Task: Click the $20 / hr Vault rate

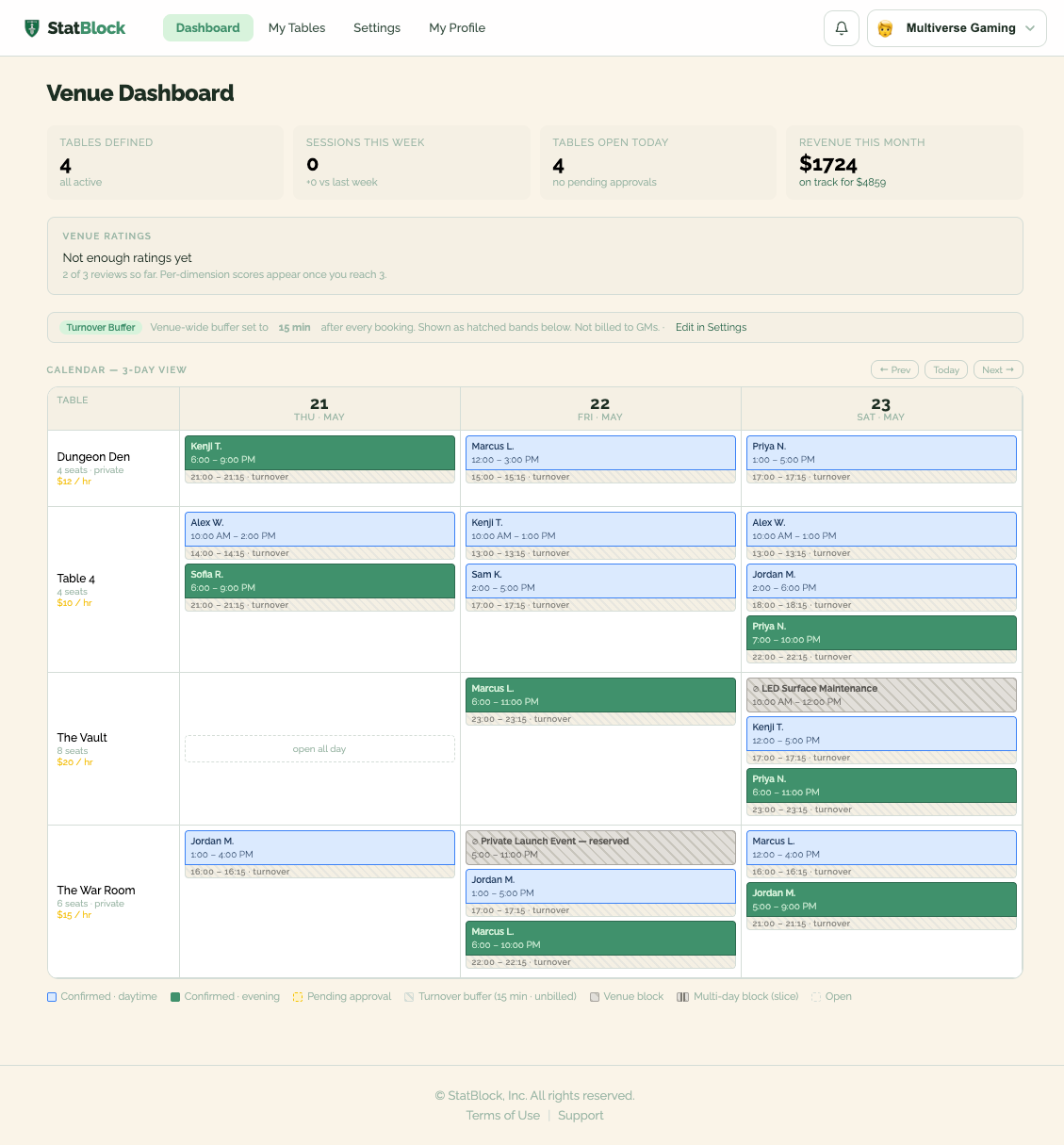Action: click(74, 762)
